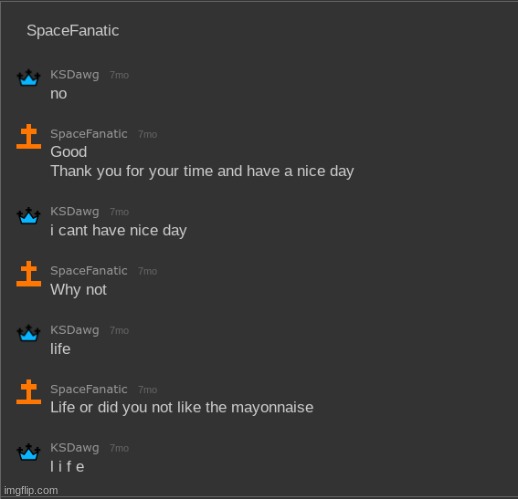Click the 7mo timestamp on the "no" message
The height and width of the screenshot is (499, 518).
pyautogui.click(x=119, y=75)
